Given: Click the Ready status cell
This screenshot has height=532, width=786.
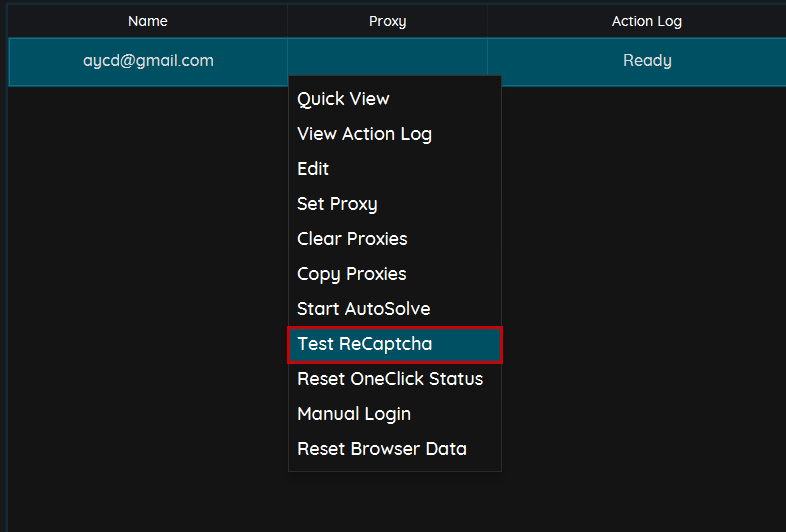Looking at the screenshot, I should pyautogui.click(x=646, y=61).
